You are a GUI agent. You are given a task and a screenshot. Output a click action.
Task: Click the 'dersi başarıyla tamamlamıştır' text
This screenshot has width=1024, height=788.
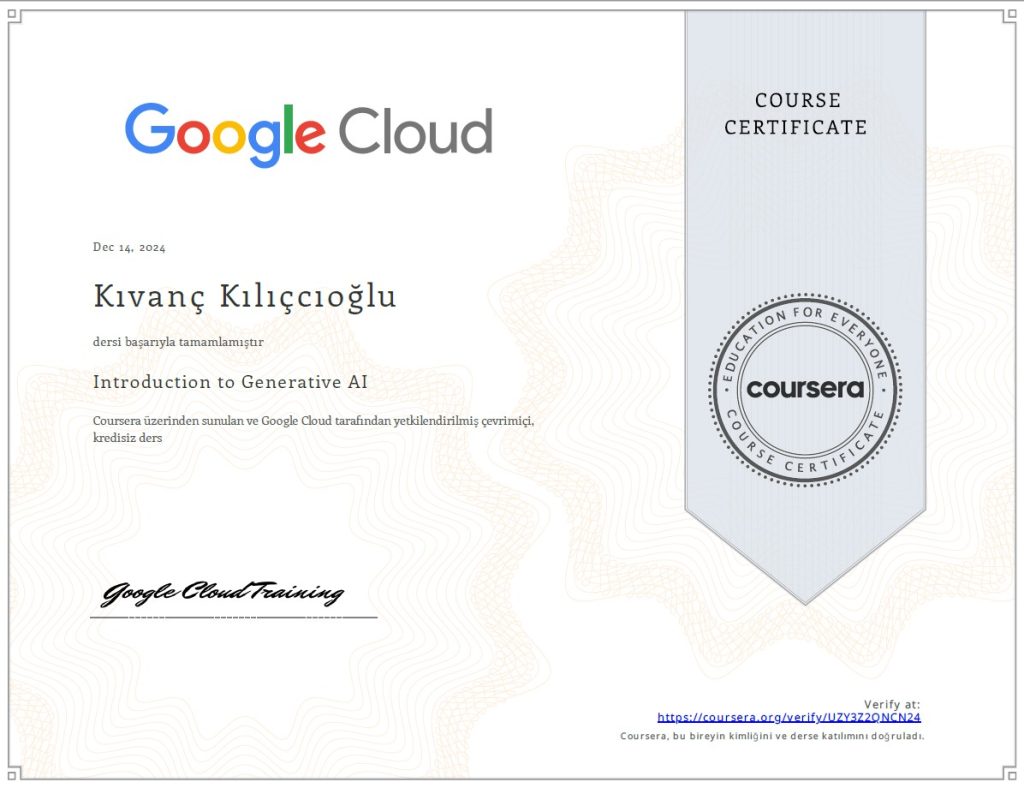point(177,342)
